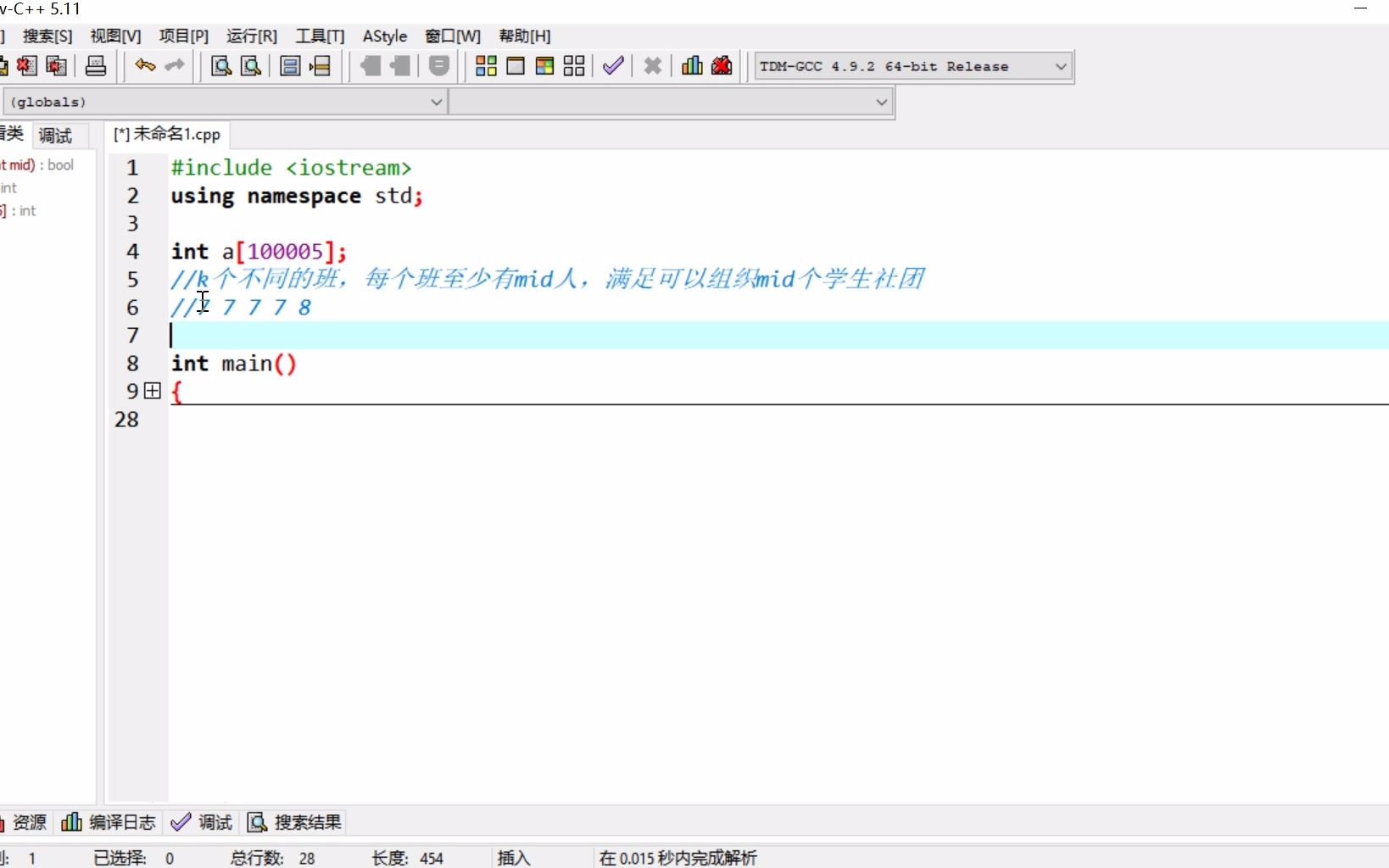Click the greyed Forward navigation icon
Image resolution: width=1389 pixels, height=868 pixels.
pos(399,66)
